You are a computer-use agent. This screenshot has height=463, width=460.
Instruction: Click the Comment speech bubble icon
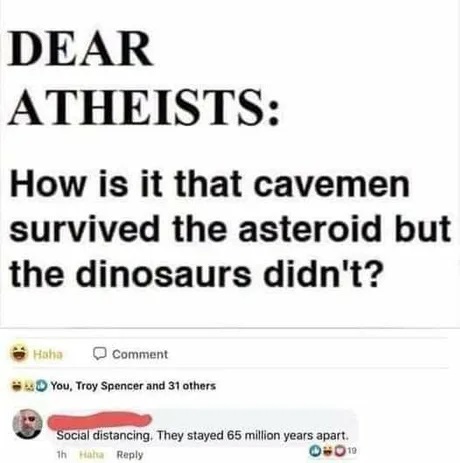click(99, 354)
